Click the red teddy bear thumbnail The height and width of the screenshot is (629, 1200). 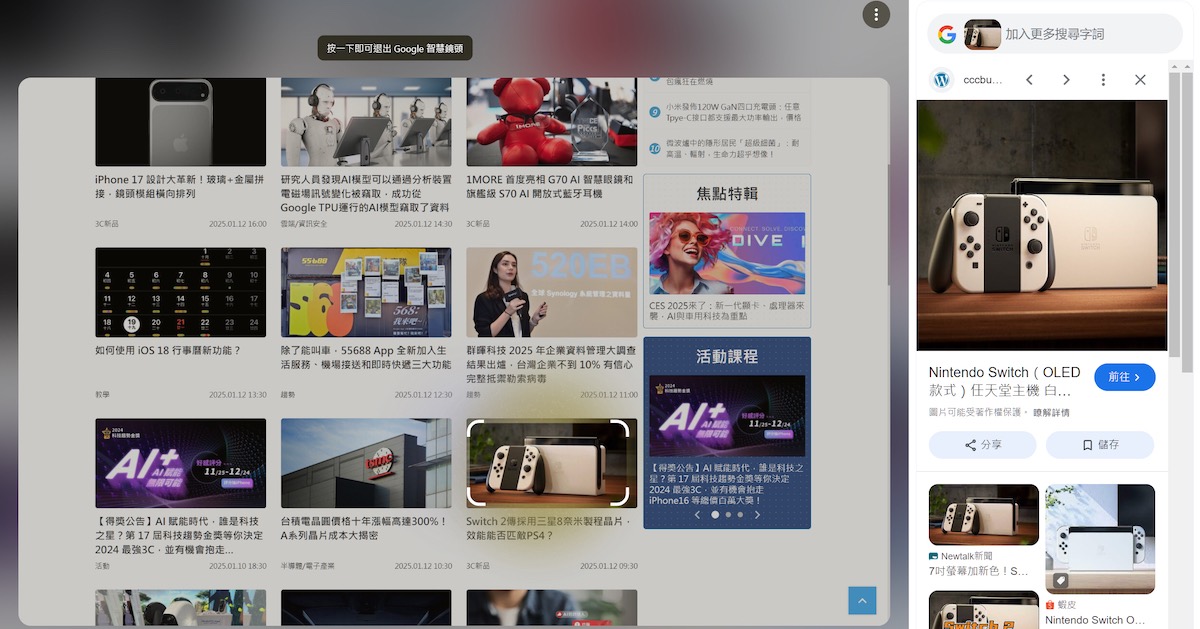[551, 122]
